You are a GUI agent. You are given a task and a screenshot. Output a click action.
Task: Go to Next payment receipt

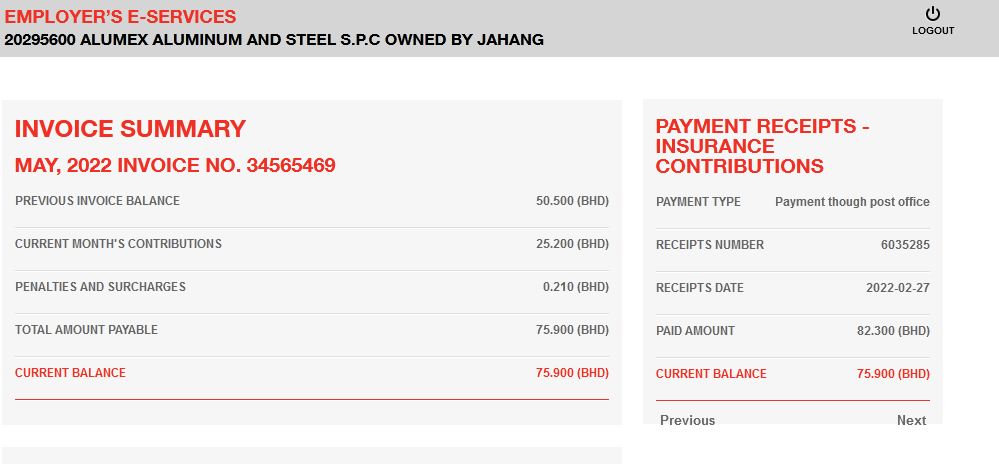pyautogui.click(x=911, y=420)
